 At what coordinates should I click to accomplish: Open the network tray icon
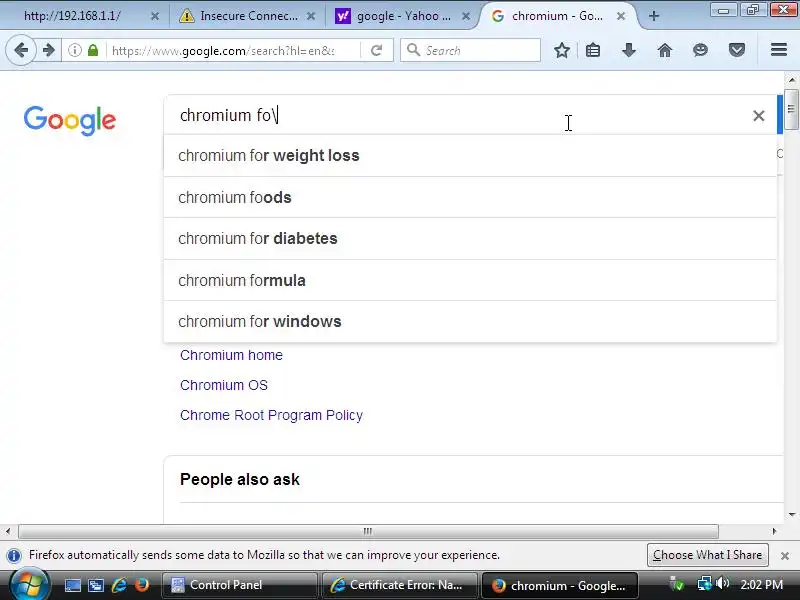(705, 584)
